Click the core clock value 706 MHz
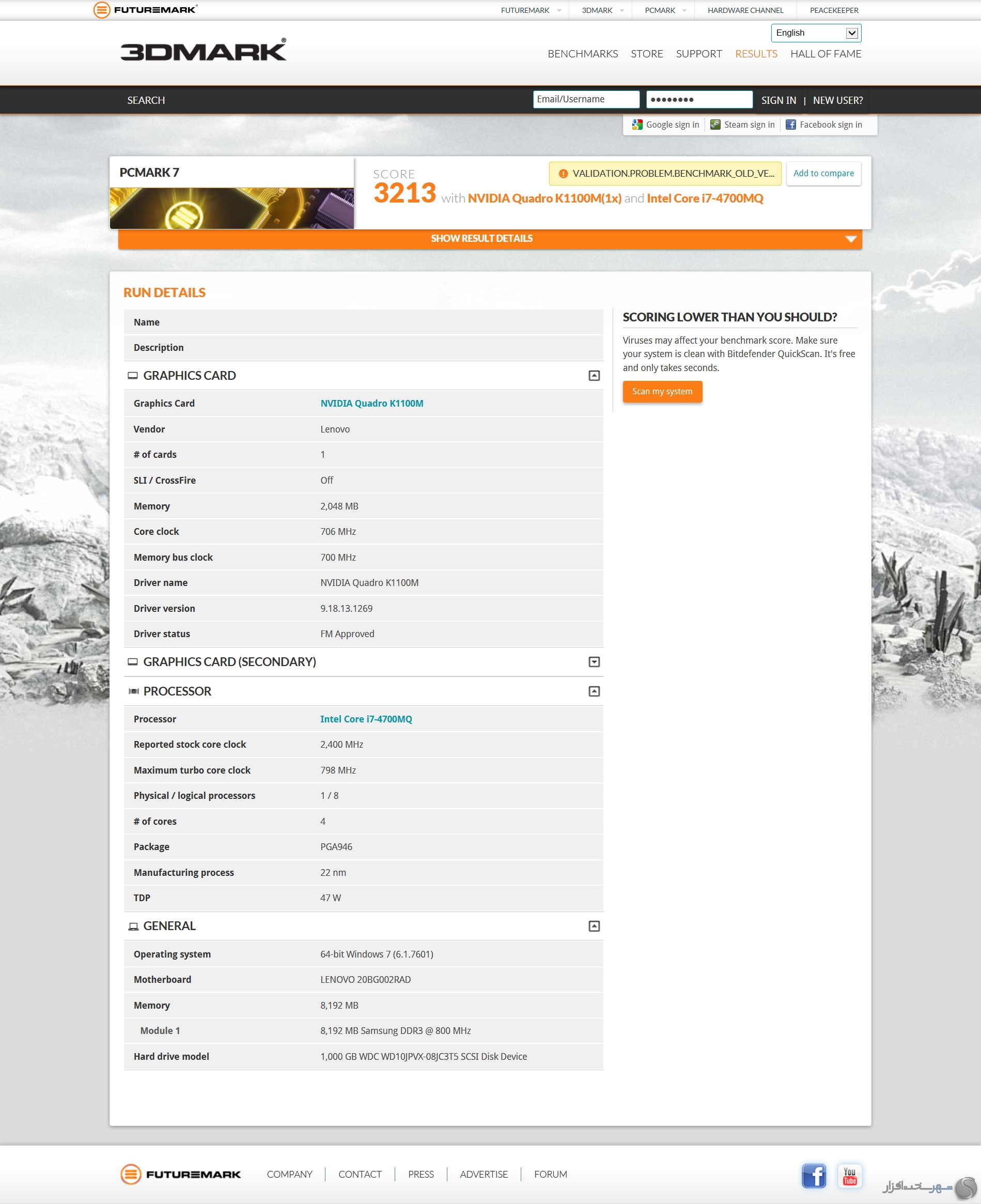 pos(338,531)
